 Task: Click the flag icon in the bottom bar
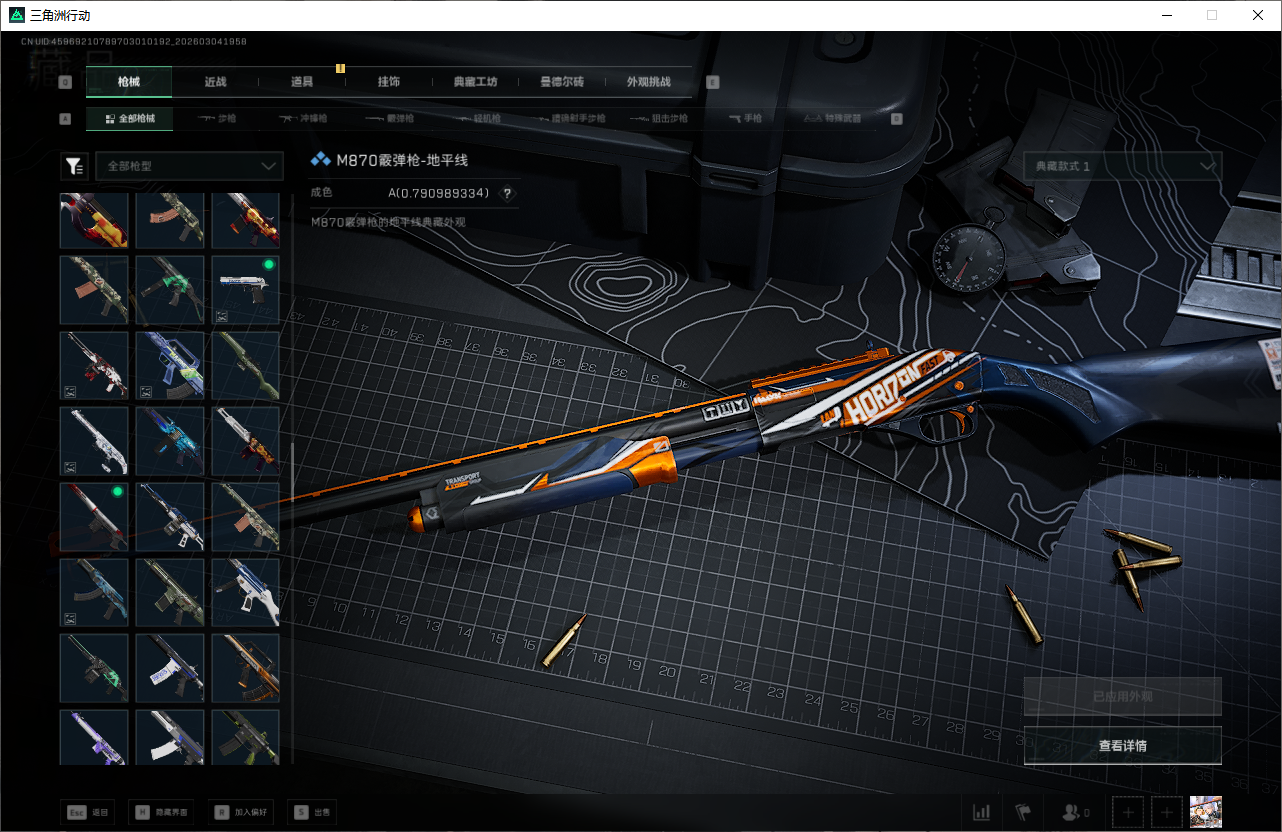(1023, 812)
